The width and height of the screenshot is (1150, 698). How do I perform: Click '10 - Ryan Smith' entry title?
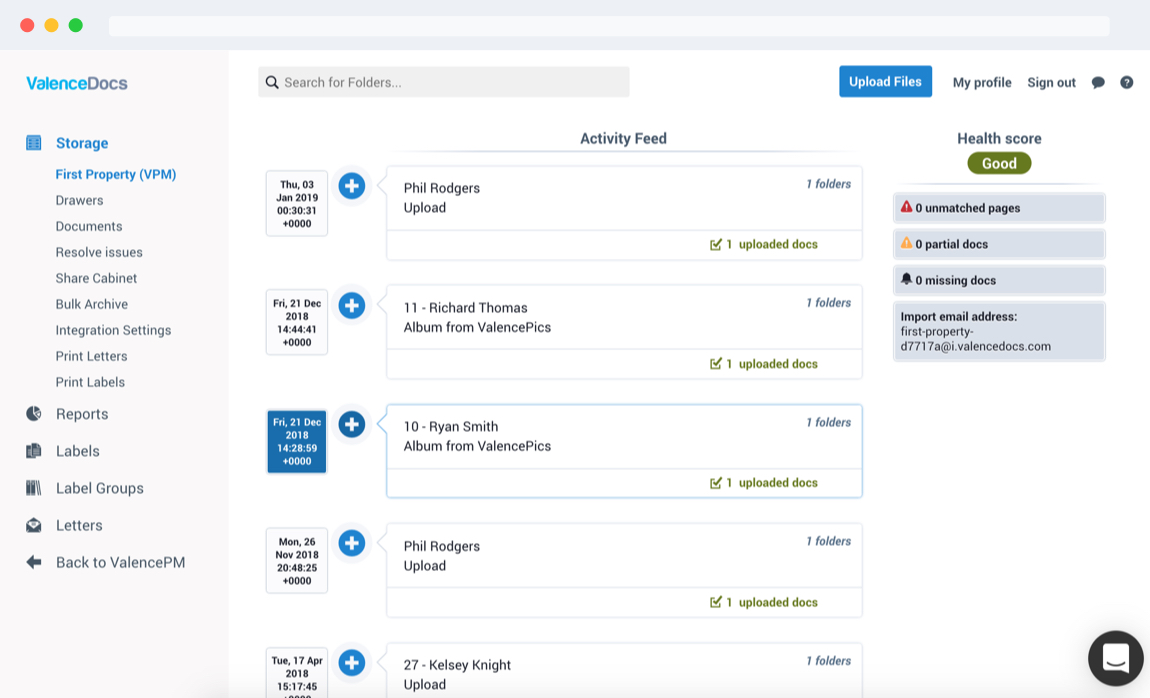tap(451, 427)
